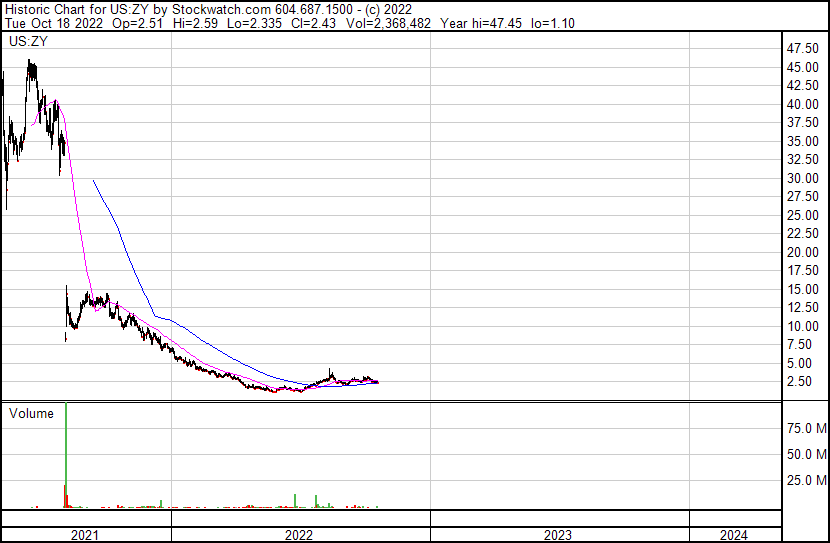This screenshot has height=543, width=830.
Task: Click the 25.0 M volume axis label
Action: (806, 480)
